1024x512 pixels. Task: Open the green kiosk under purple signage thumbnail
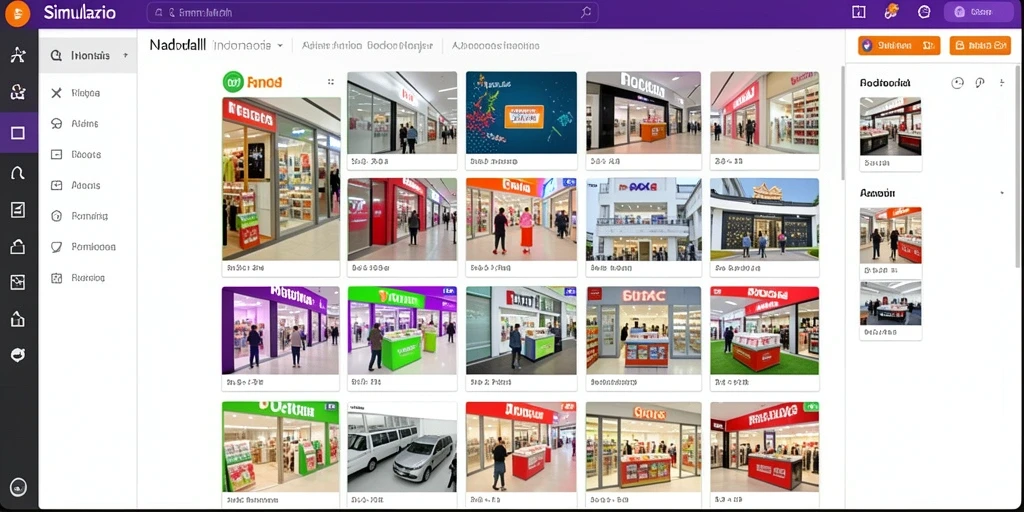[x=402, y=330]
